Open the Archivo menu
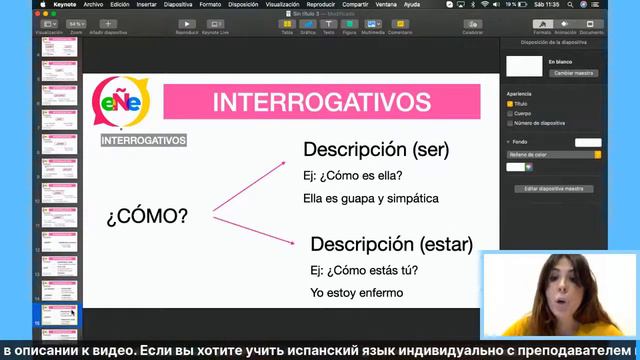Viewport: 640px width, 360px height. (93, 4)
